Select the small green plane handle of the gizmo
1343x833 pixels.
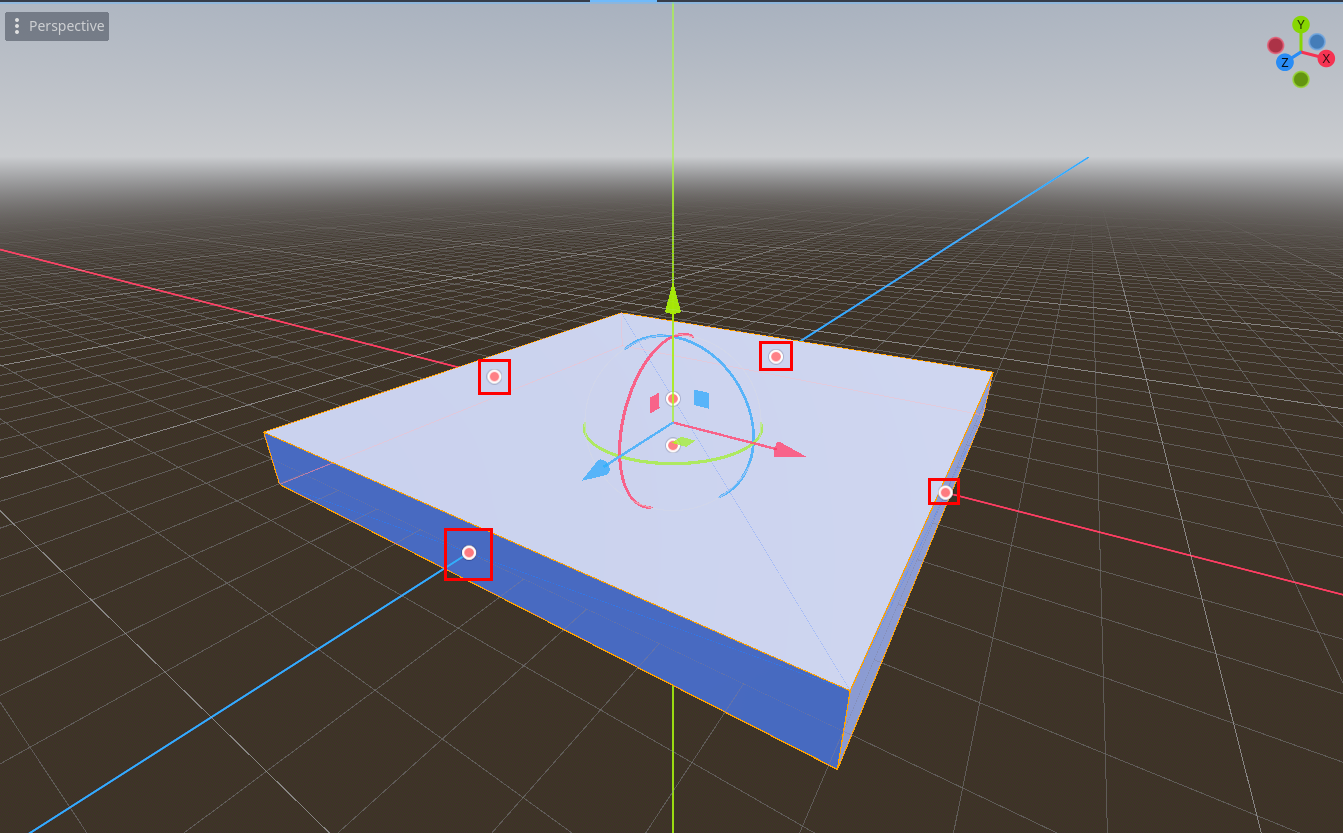point(685,441)
